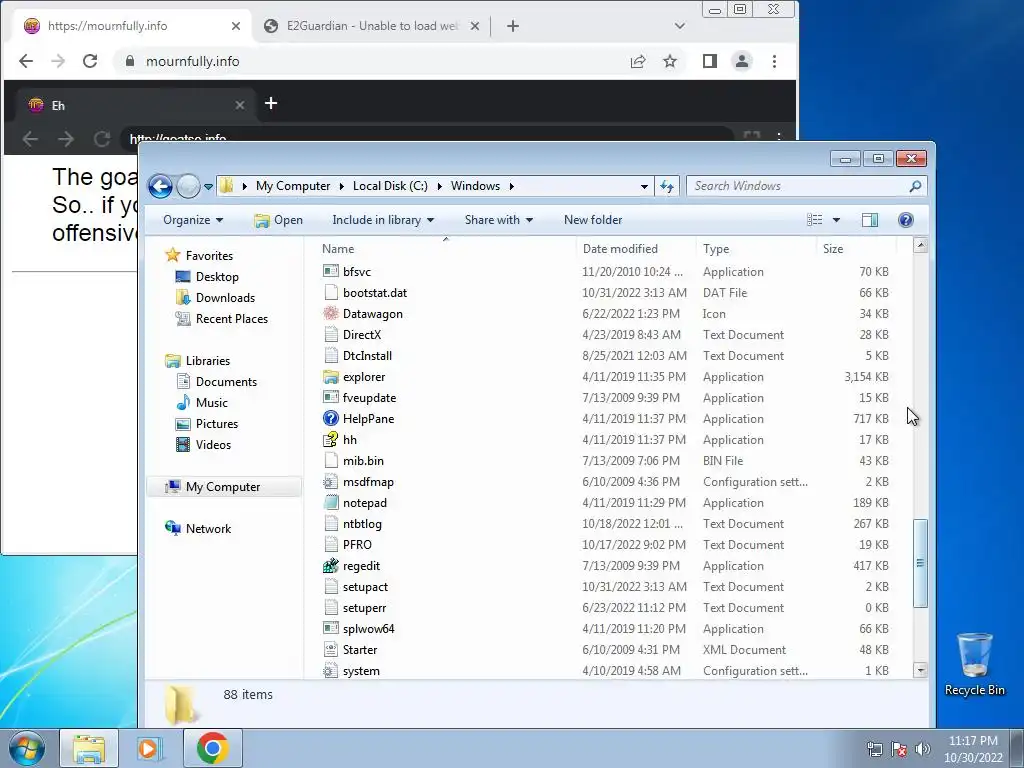Click the file list scrollbar thumb
The width and height of the screenshot is (1024, 768).
[920, 563]
